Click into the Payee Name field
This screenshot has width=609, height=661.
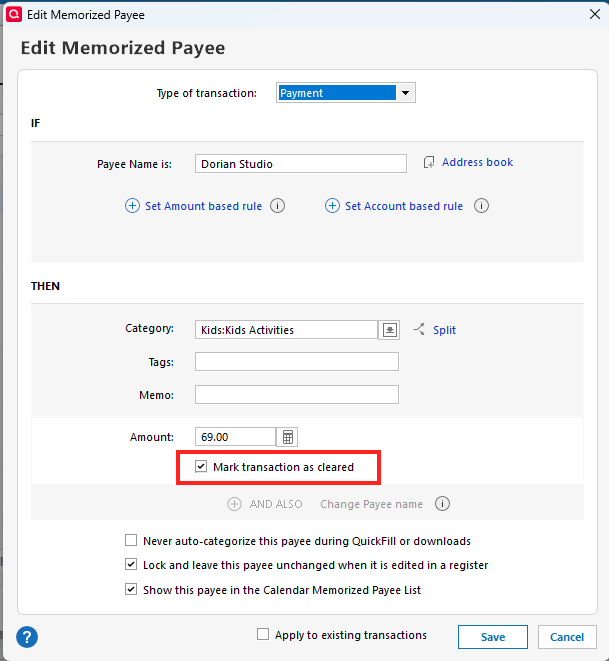[x=300, y=164]
